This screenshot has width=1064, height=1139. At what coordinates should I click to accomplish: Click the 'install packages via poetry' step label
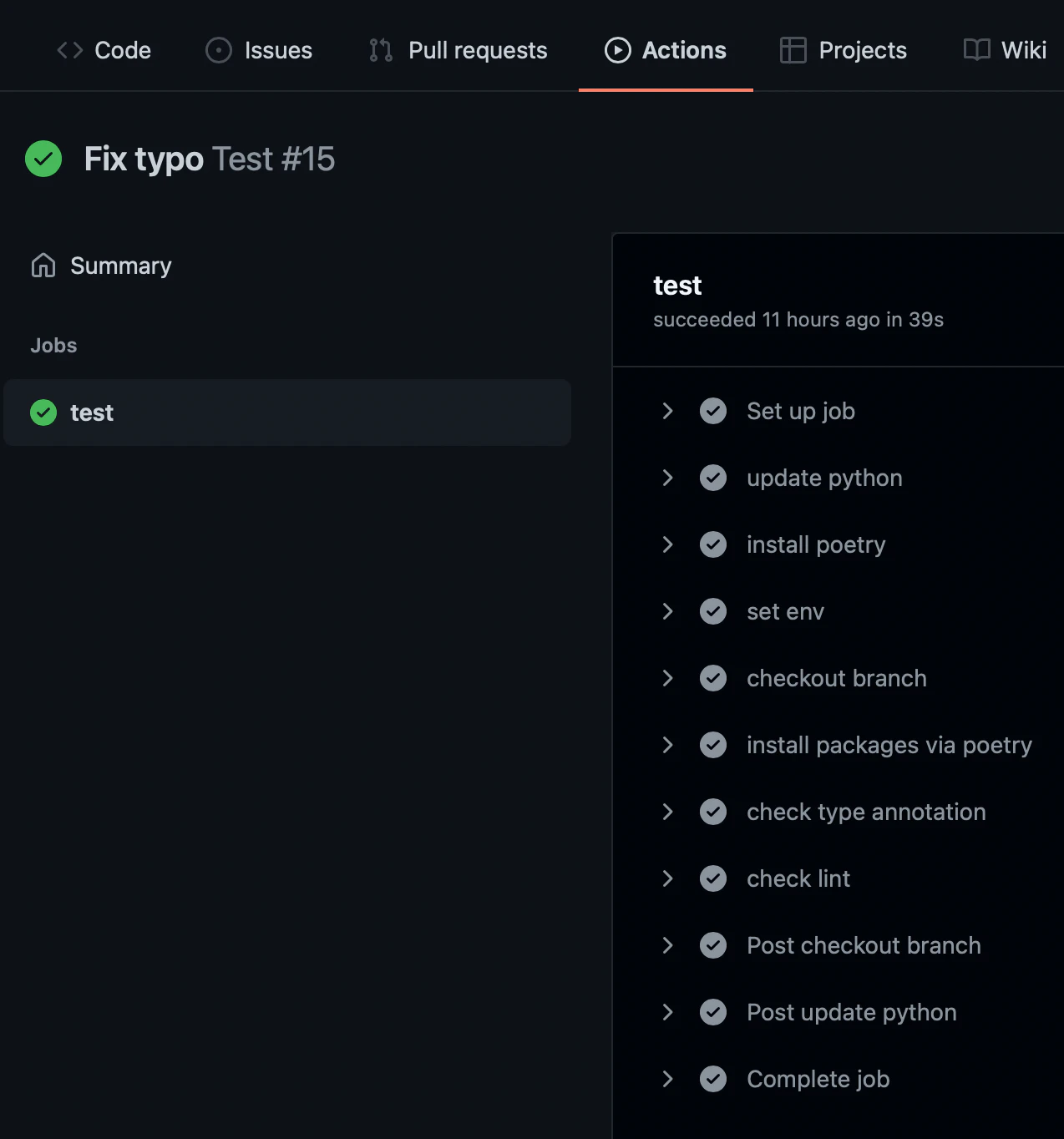tap(889, 745)
